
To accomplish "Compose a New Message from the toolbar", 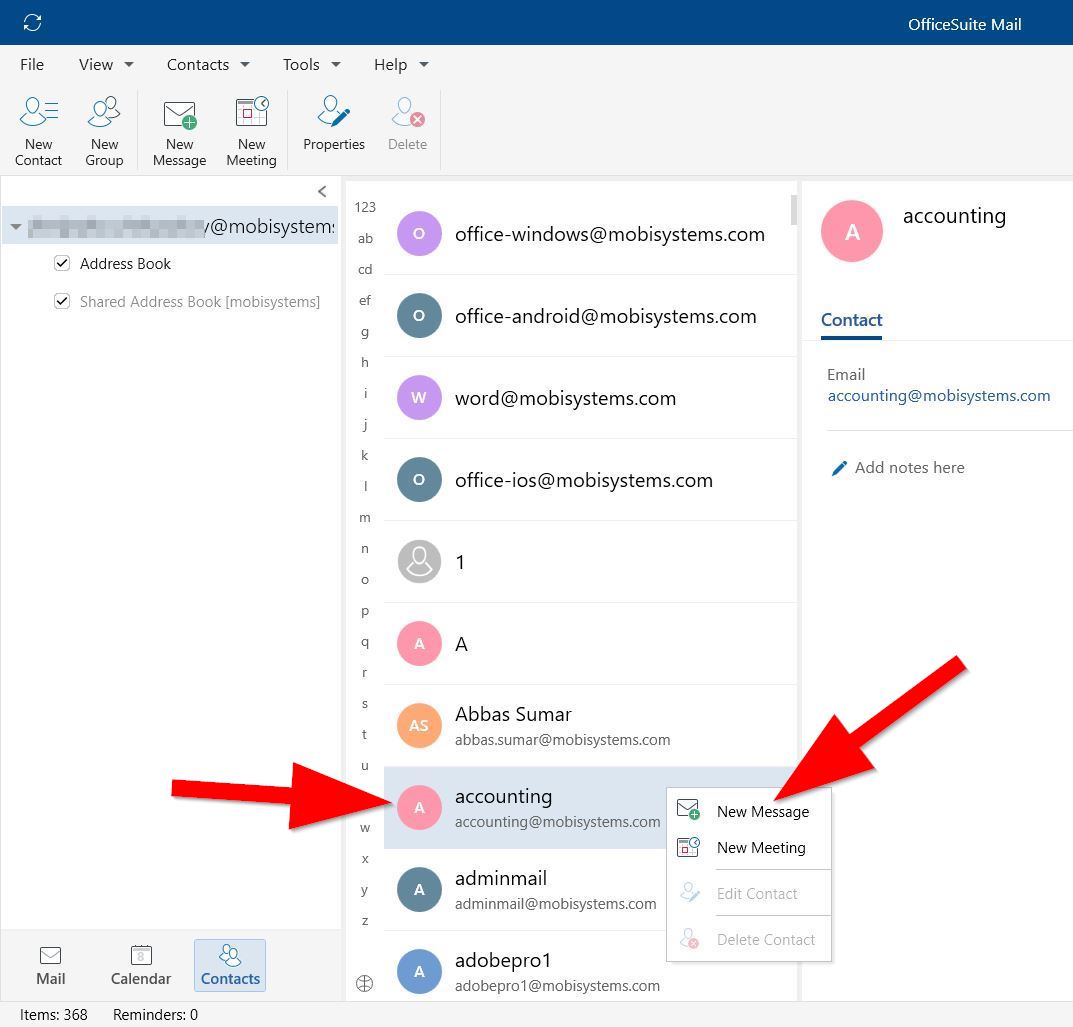I will (179, 131).
